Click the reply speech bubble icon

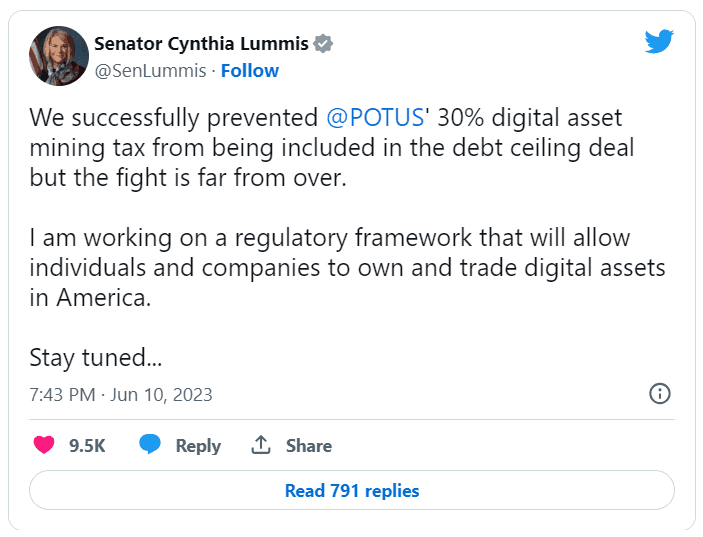click(x=150, y=445)
